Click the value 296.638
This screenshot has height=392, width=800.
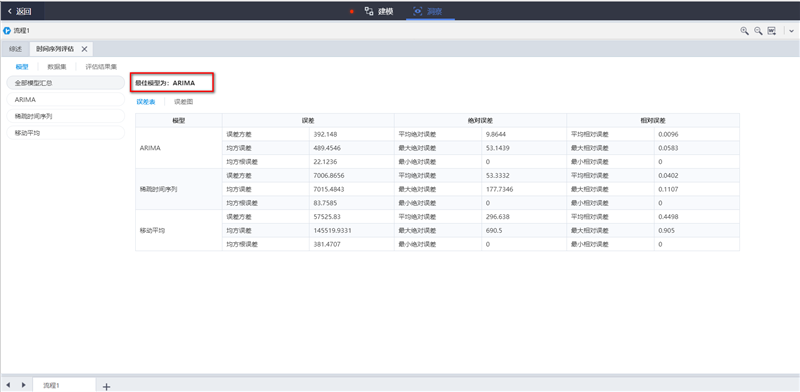[x=497, y=216]
